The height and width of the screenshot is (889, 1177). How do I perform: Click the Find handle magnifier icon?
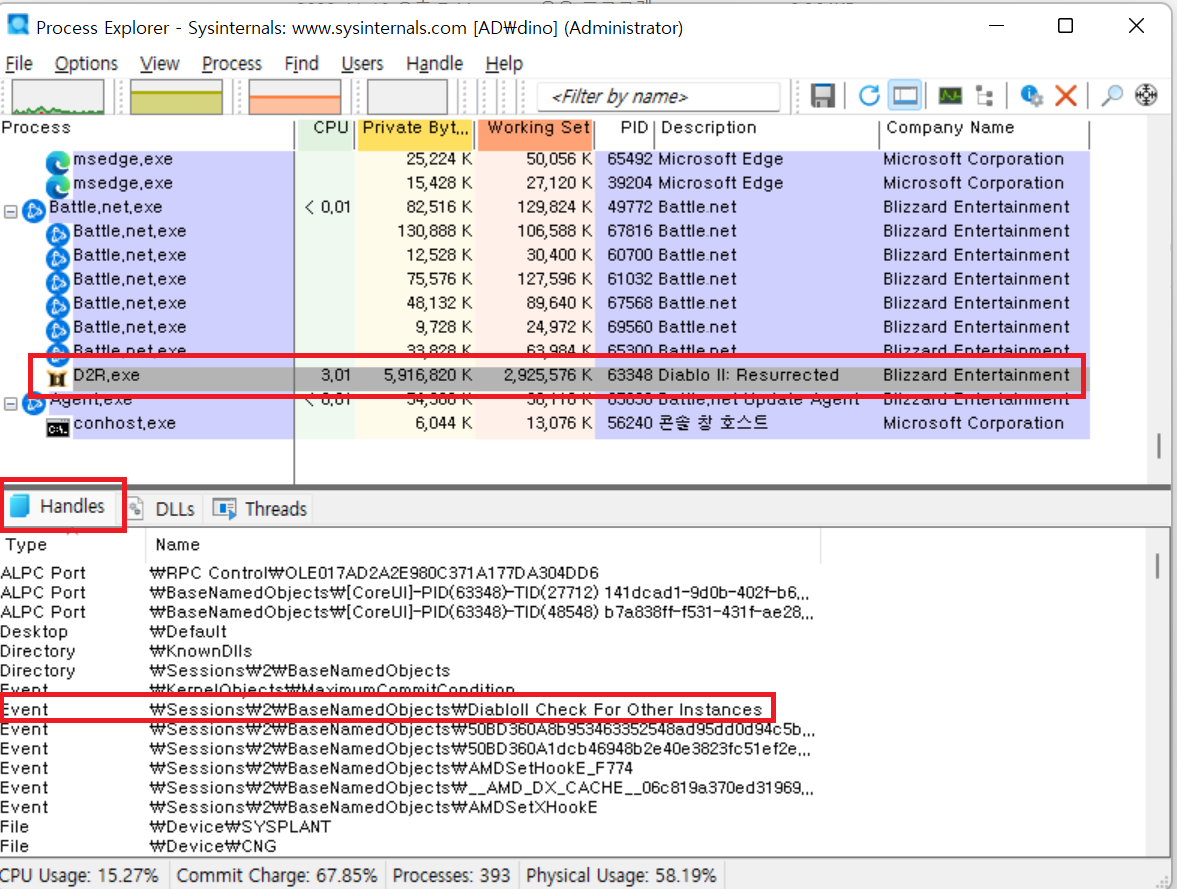coord(1112,96)
